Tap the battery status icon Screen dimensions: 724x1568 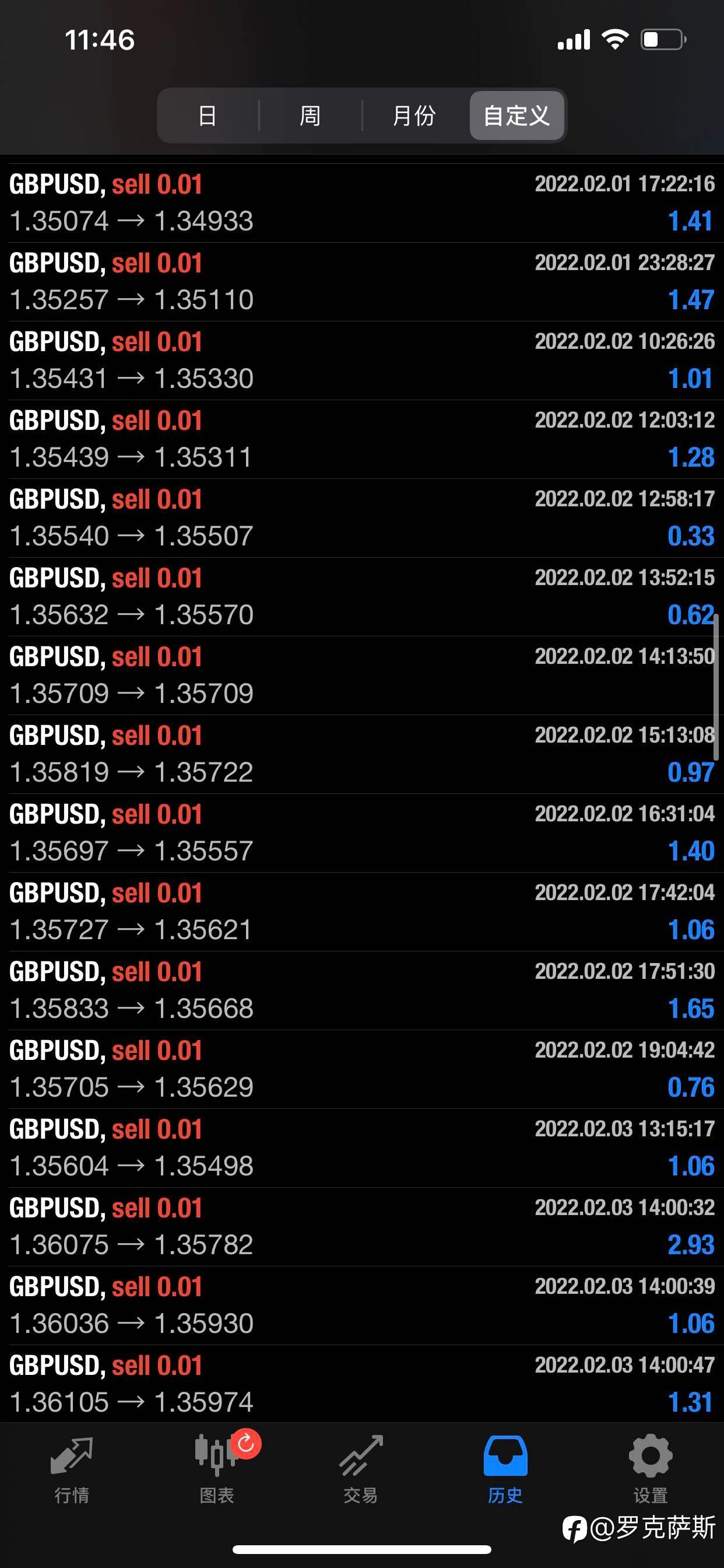663,40
